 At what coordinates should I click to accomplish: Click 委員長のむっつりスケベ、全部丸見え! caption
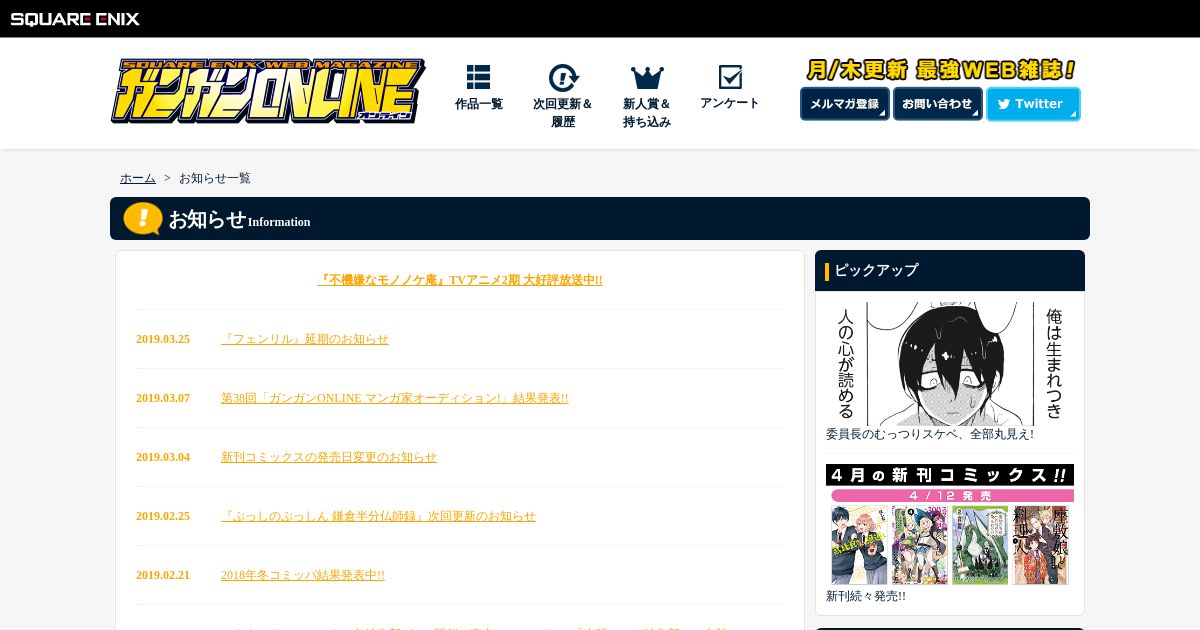[x=930, y=434]
